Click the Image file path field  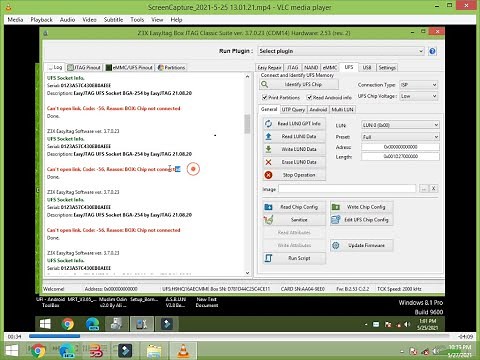coord(347,189)
